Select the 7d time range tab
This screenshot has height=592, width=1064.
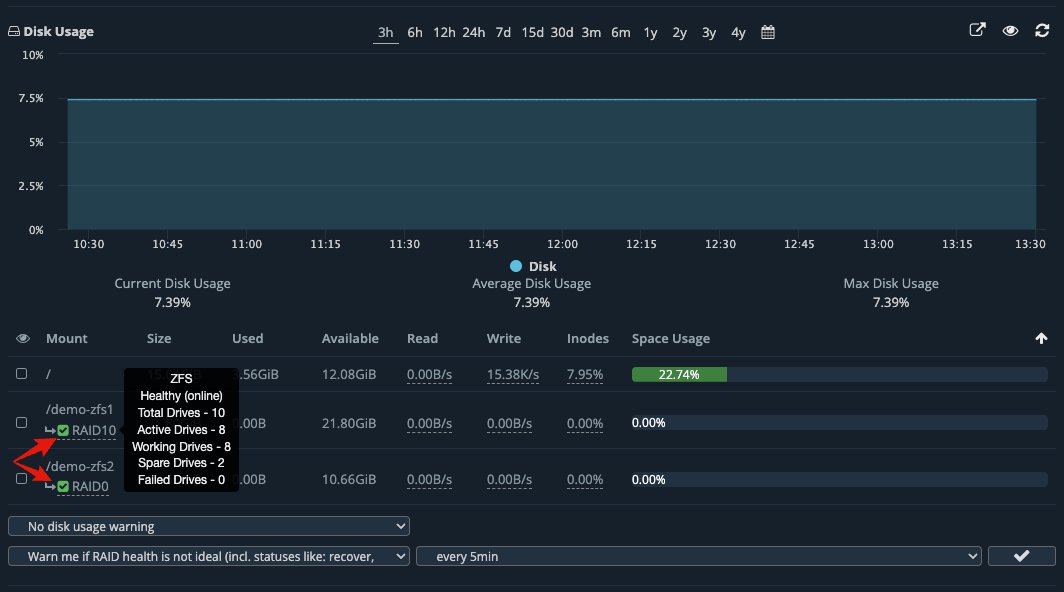coord(503,32)
